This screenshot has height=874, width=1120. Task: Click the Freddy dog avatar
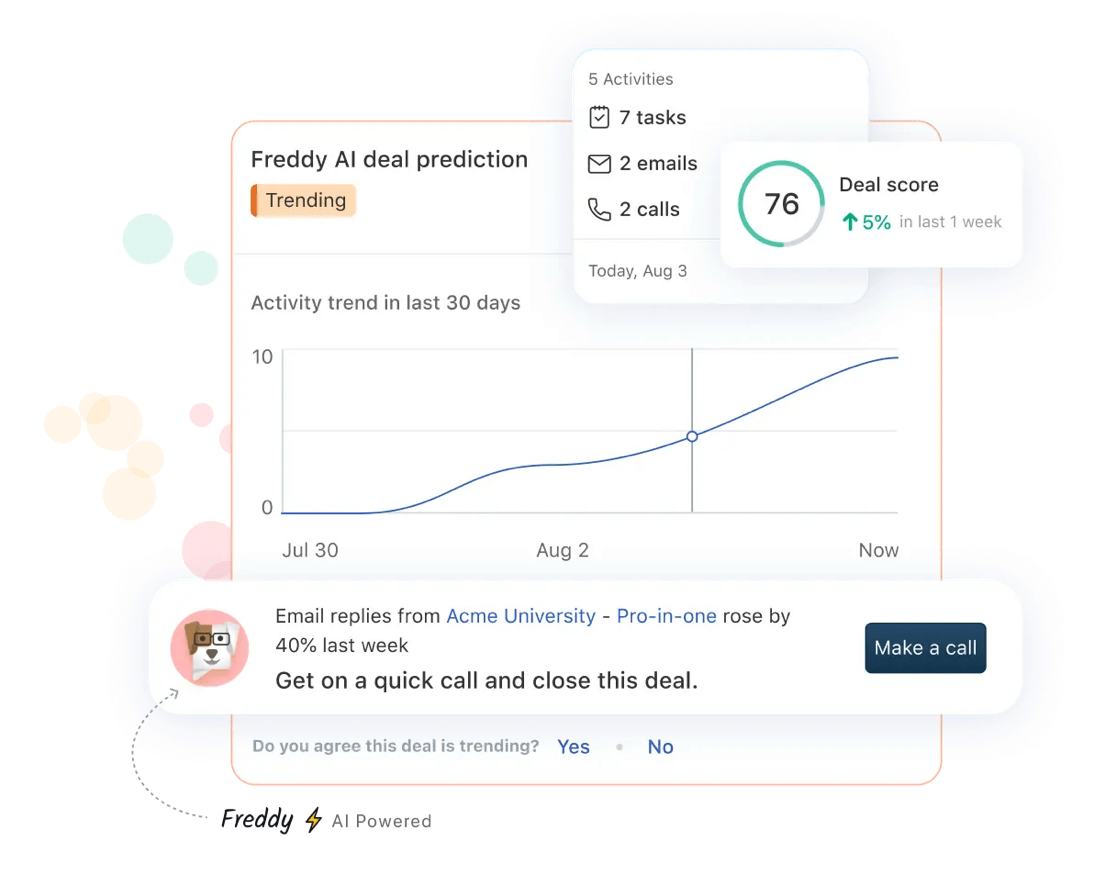(209, 648)
